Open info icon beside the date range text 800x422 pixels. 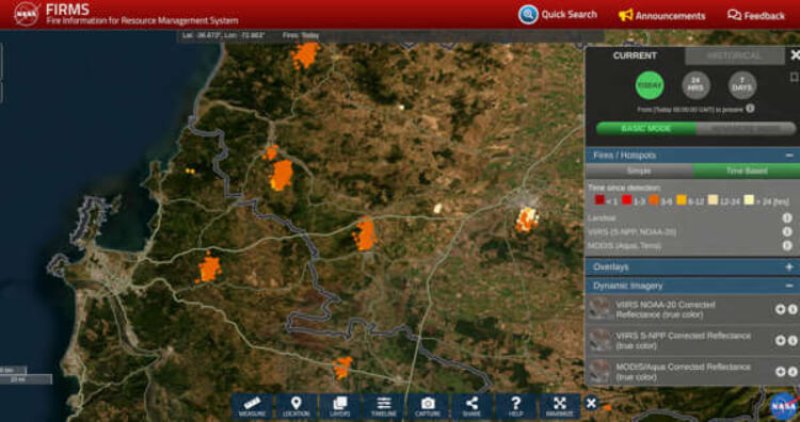pyautogui.click(x=750, y=109)
